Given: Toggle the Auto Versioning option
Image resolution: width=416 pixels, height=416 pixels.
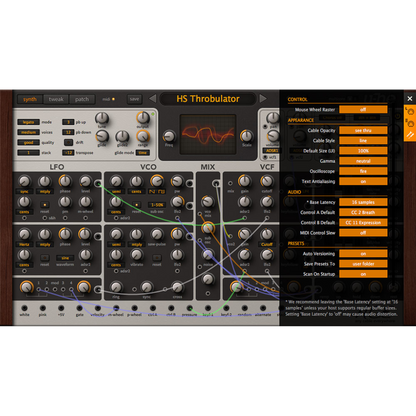Looking at the screenshot, I should (x=363, y=254).
